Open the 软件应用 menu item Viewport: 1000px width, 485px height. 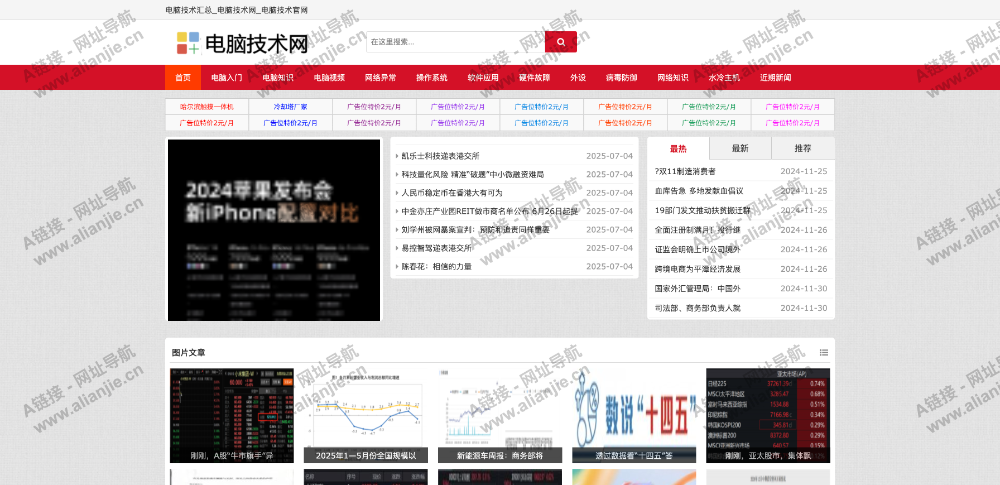[x=483, y=77]
